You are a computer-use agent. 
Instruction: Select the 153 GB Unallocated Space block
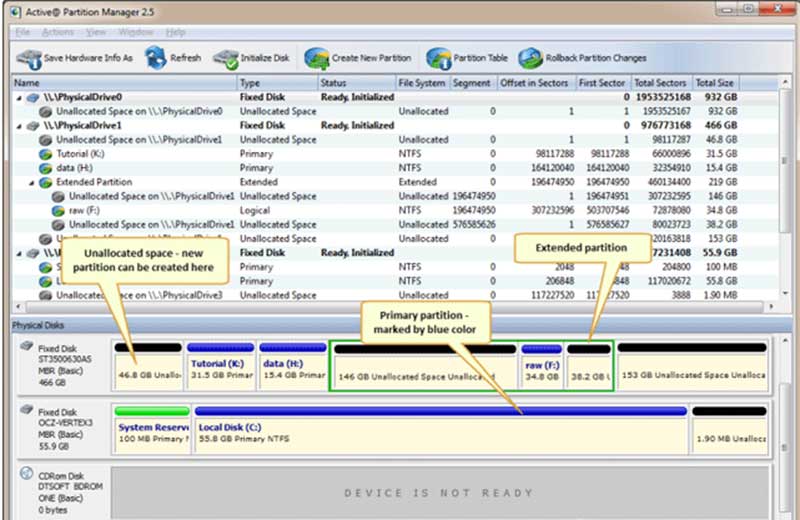point(692,366)
